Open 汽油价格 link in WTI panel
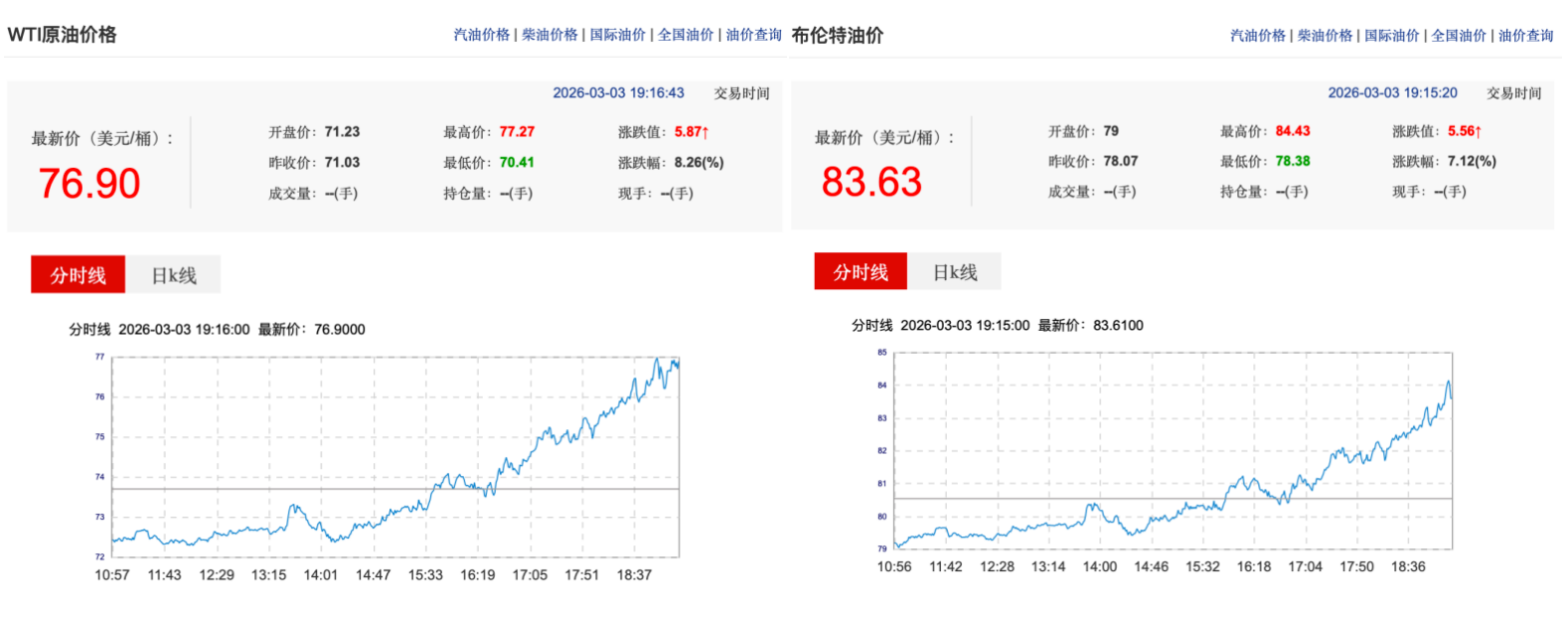Image resolution: width=1568 pixels, height=622 pixels. pos(481,35)
